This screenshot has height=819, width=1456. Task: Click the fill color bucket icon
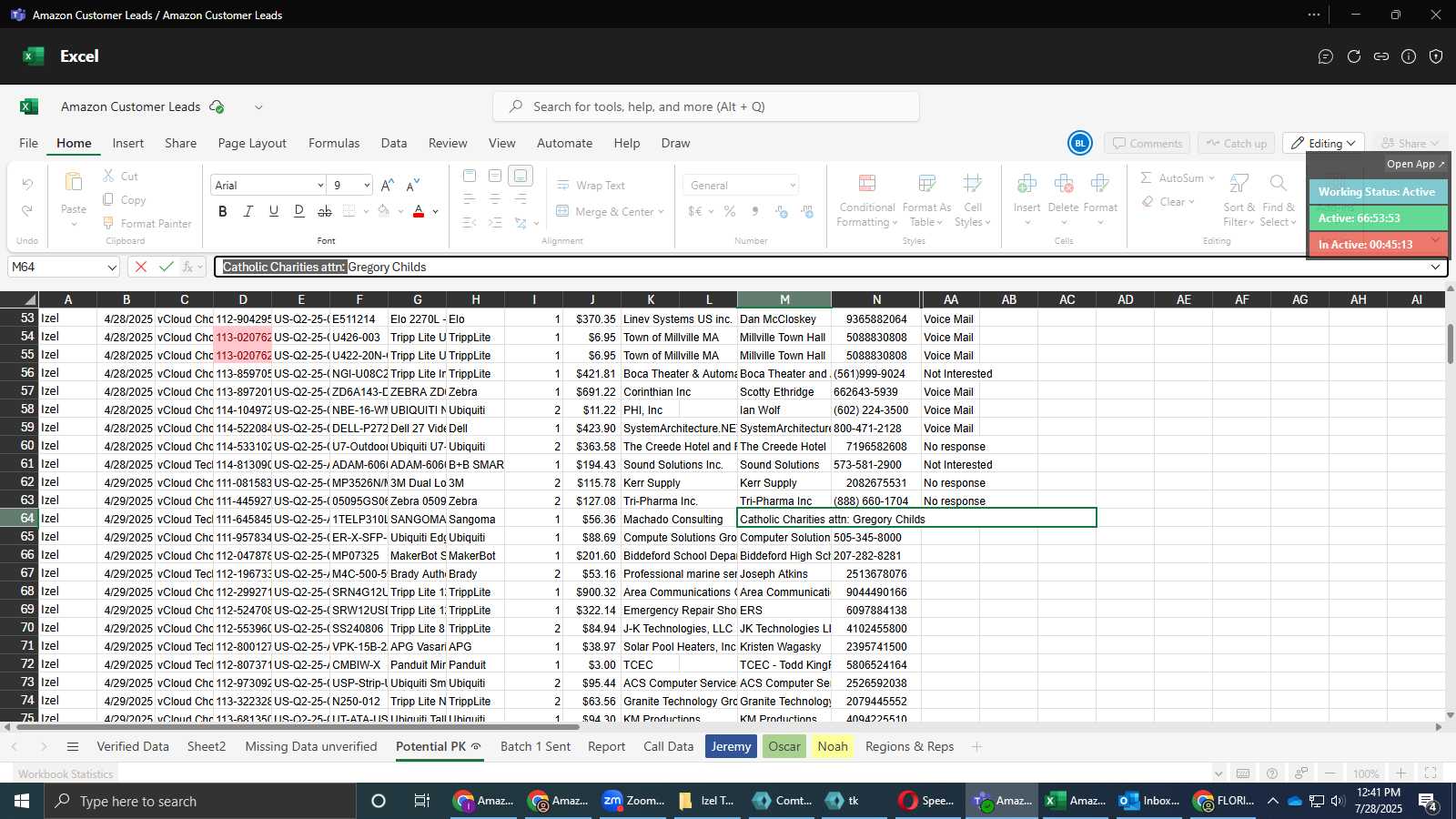coord(384,211)
